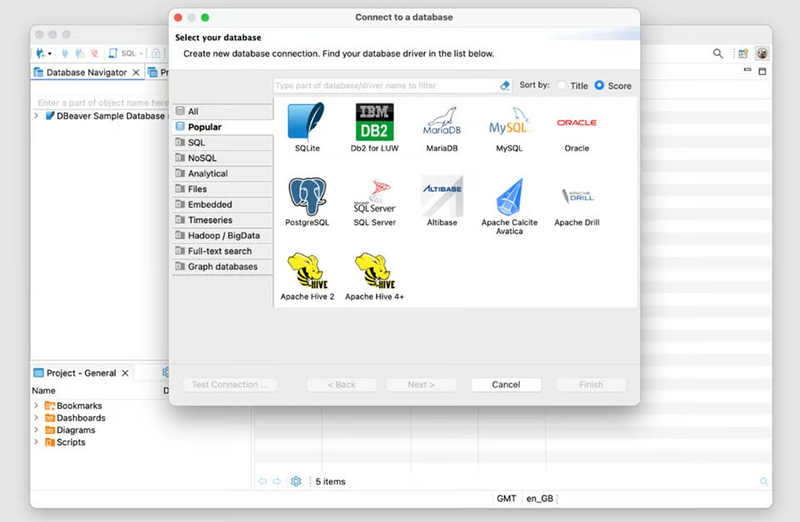Choose the IBM Db2 for LUW driver
800x522 pixels.
click(374, 122)
